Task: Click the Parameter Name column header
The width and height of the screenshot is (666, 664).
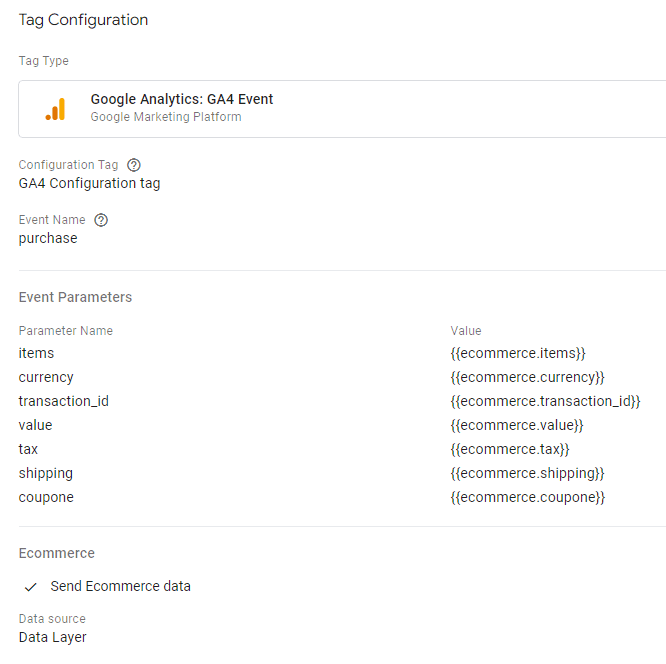Action: 66,331
